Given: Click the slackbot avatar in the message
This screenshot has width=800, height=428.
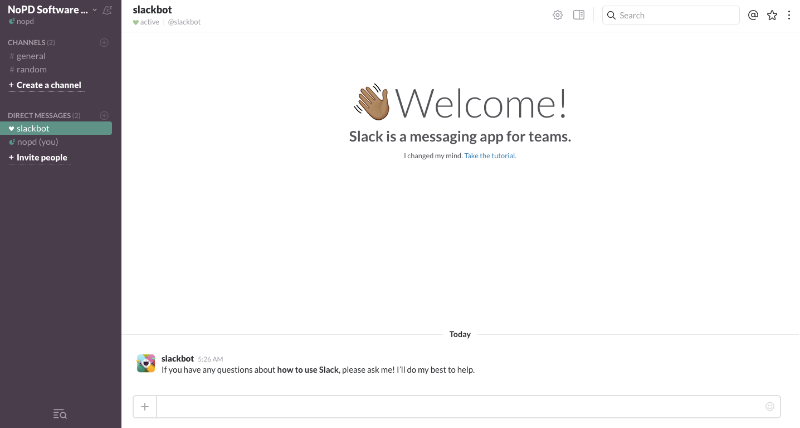Looking at the screenshot, I should [x=146, y=364].
